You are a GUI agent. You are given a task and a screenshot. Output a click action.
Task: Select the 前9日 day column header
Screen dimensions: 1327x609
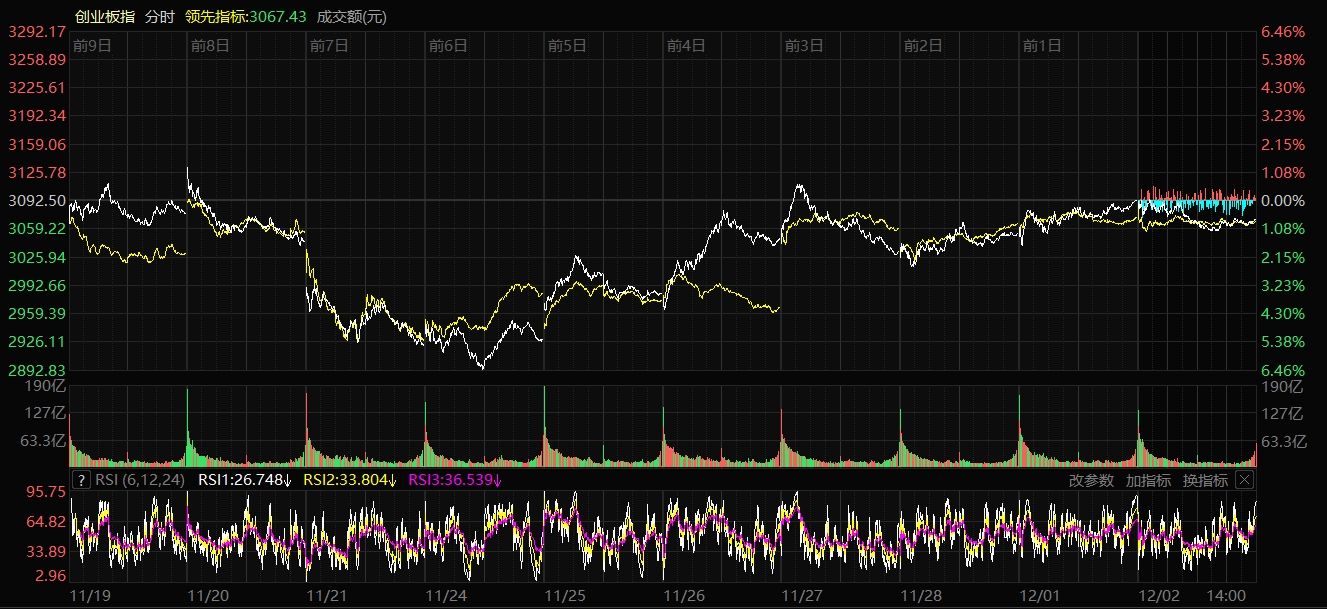point(92,45)
